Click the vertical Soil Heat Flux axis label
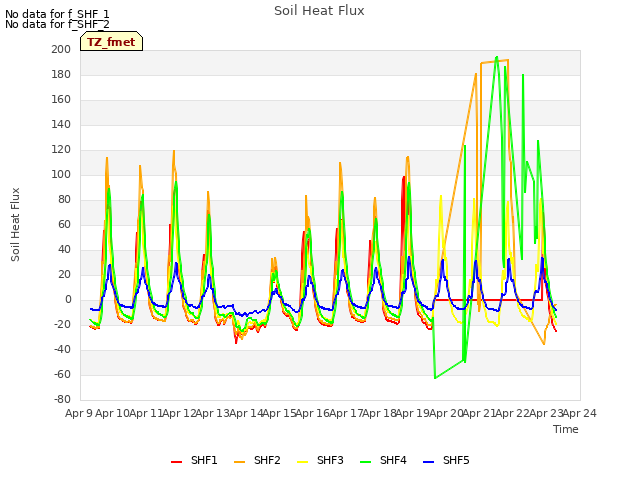 point(15,224)
